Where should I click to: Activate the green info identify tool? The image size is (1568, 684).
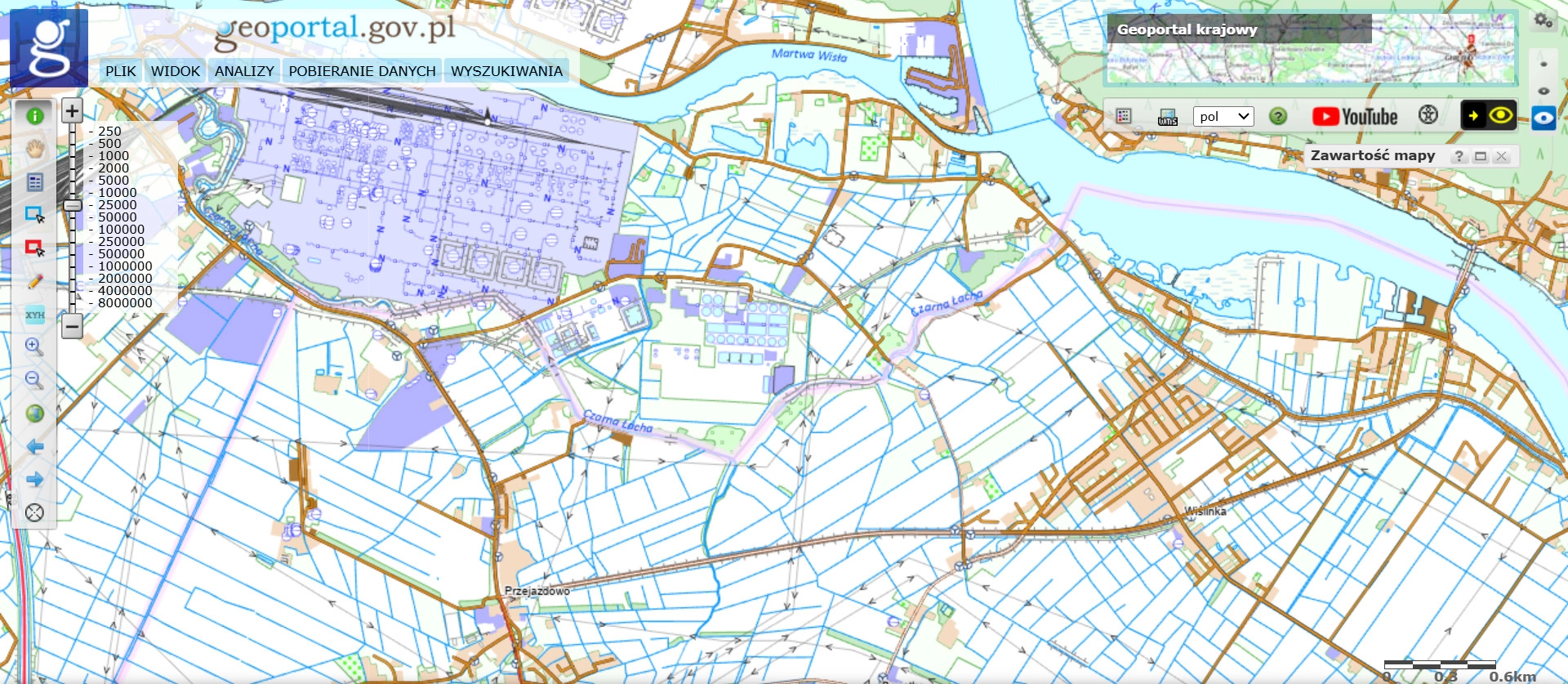tap(34, 116)
